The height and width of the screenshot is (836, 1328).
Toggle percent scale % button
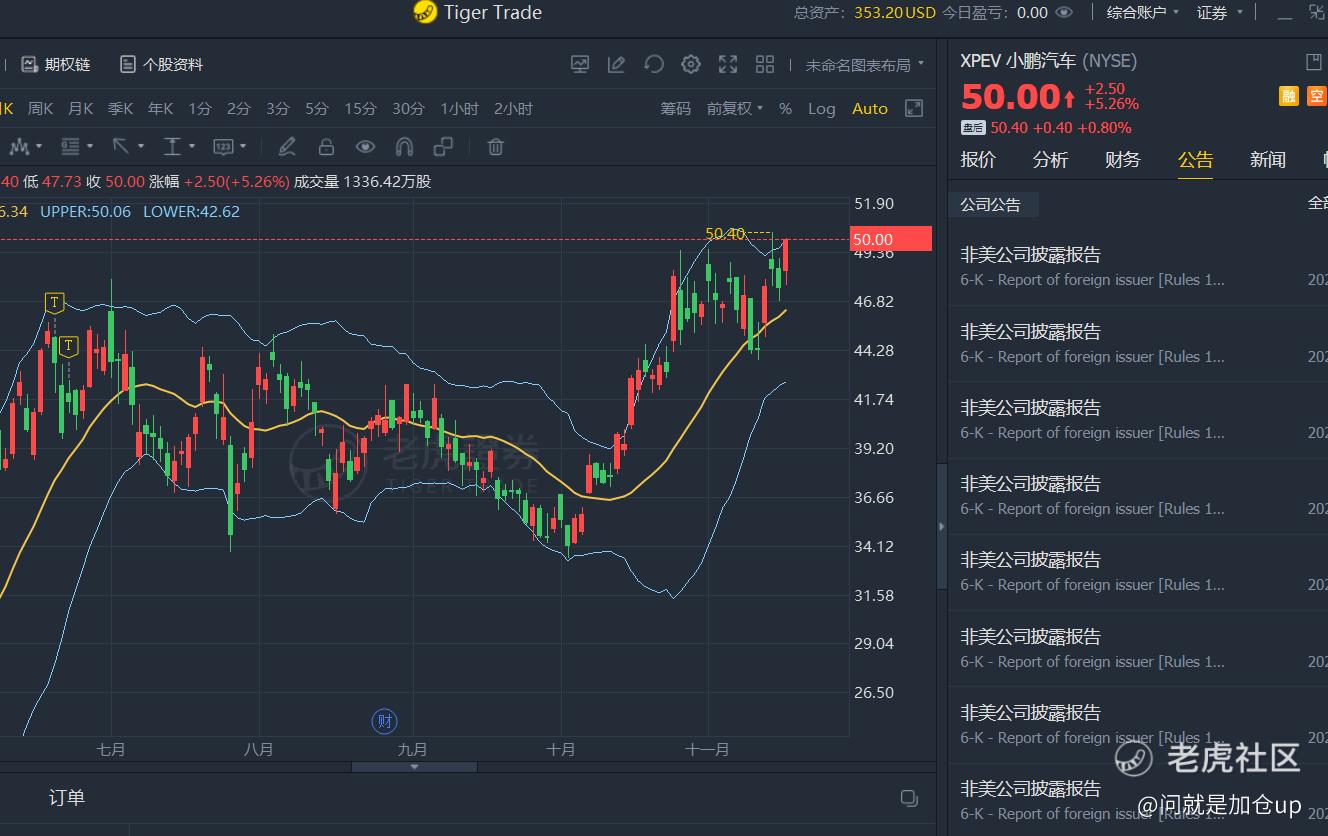(x=785, y=109)
